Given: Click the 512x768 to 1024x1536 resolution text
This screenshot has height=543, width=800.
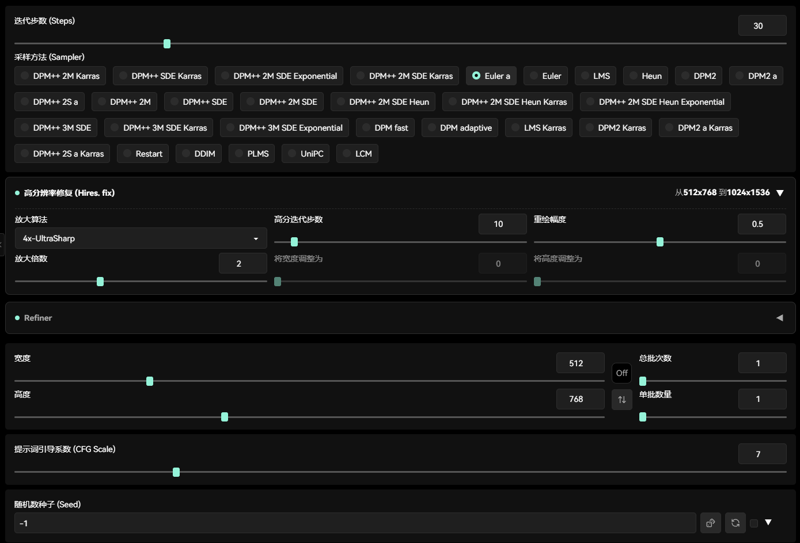Looking at the screenshot, I should coord(722,192).
